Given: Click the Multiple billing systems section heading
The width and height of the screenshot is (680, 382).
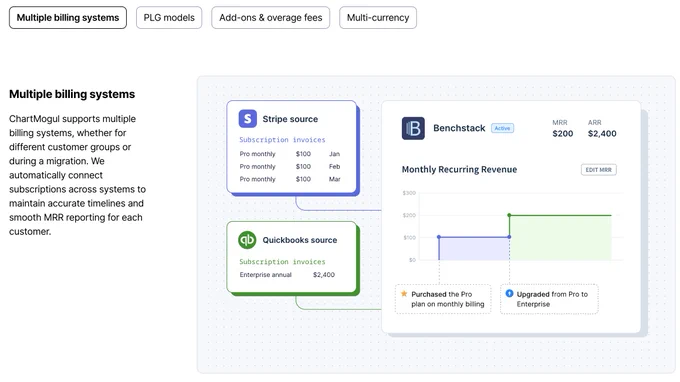Looking at the screenshot, I should 72,94.
